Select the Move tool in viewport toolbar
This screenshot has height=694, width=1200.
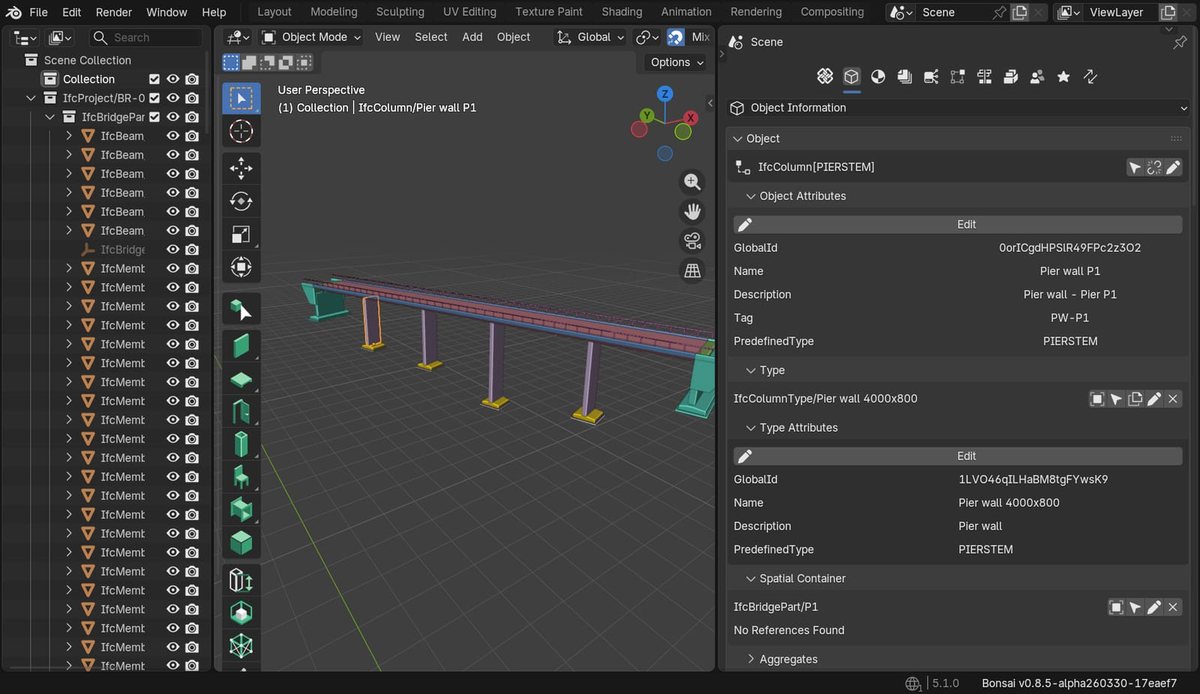[241, 168]
